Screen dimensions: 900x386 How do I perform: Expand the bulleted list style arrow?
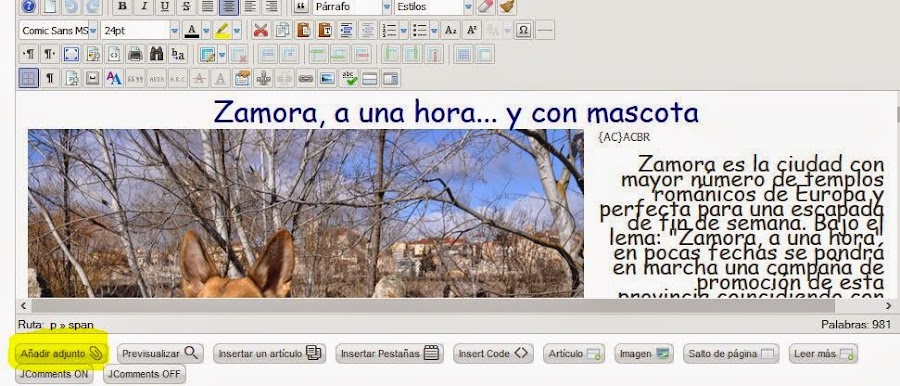click(x=434, y=30)
